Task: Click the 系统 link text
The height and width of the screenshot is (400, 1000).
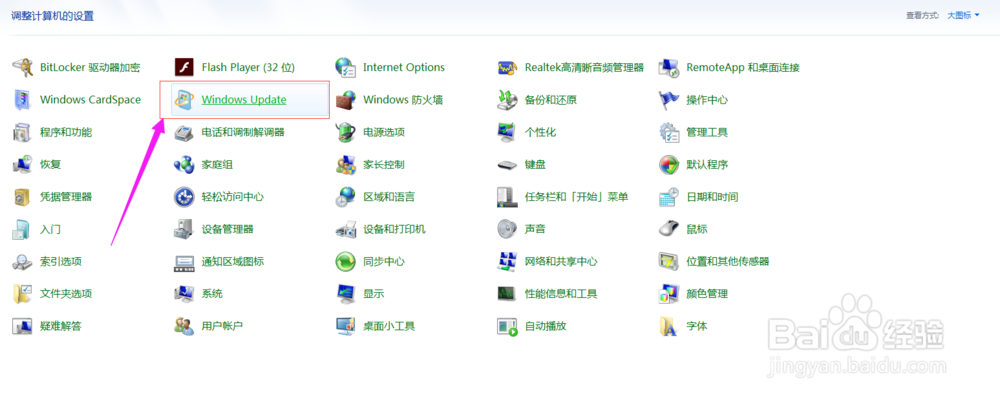Action: coord(212,294)
